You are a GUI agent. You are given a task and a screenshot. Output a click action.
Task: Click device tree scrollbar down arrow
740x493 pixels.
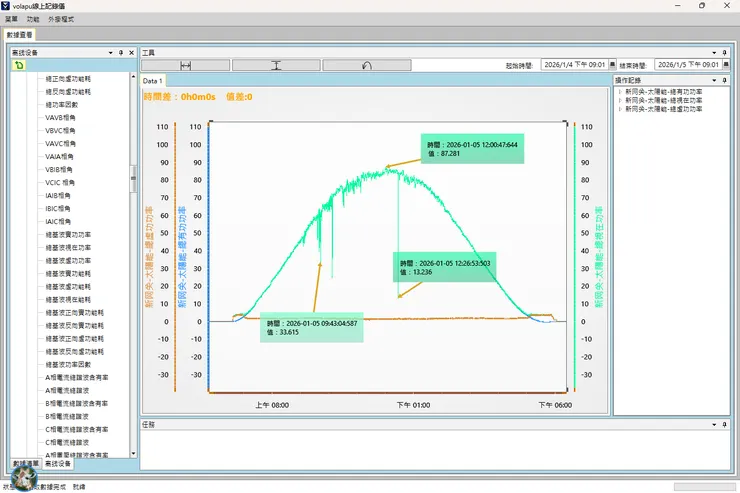[x=134, y=454]
